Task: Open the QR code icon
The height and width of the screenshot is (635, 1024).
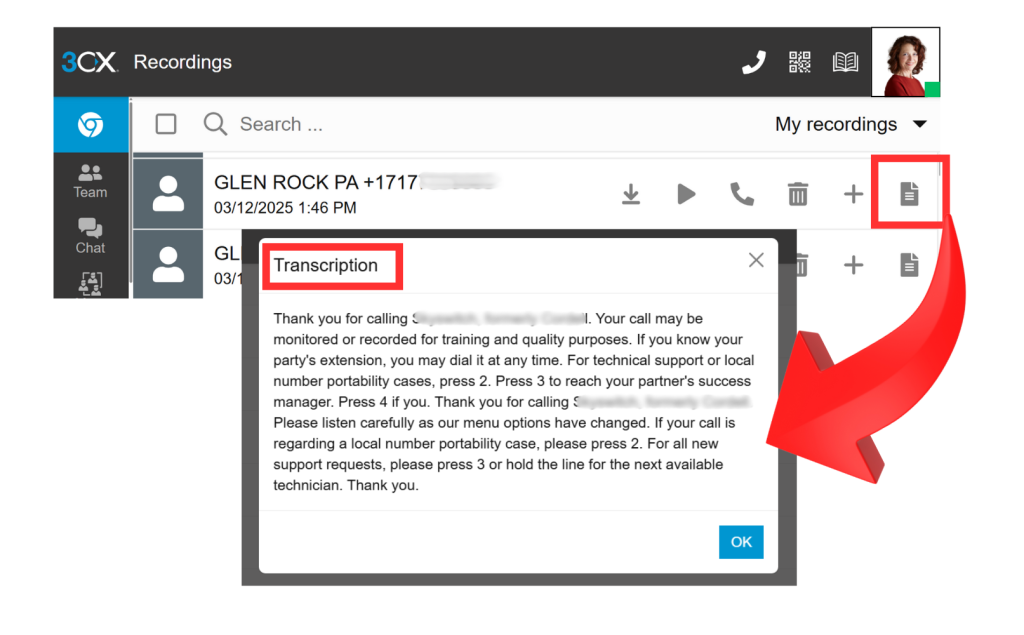Action: click(x=800, y=62)
